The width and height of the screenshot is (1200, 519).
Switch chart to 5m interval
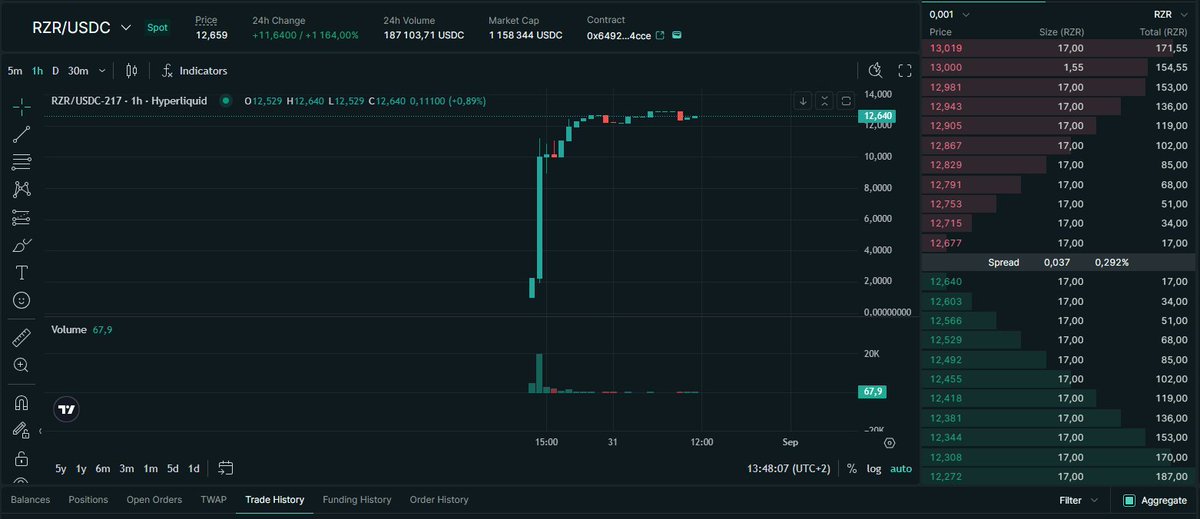(x=15, y=71)
